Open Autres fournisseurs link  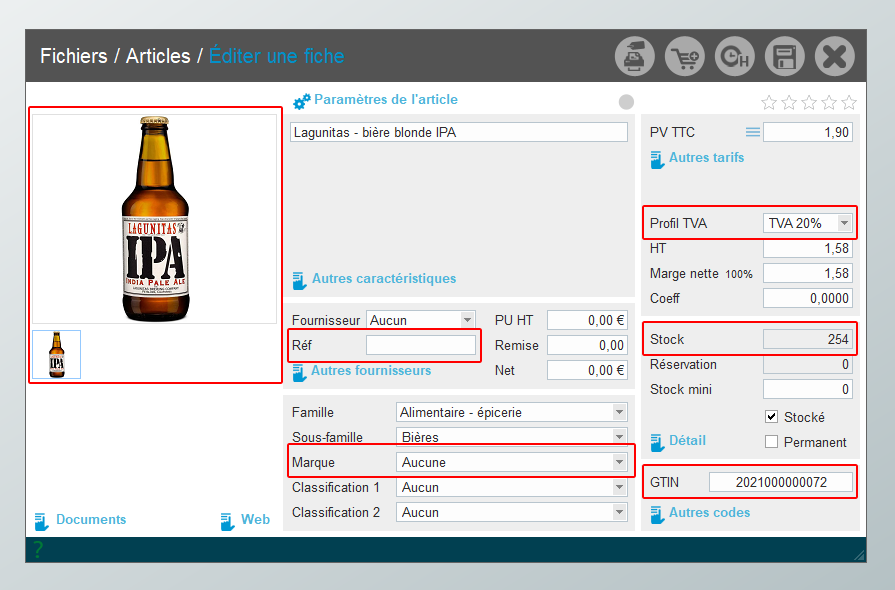[x=371, y=370]
